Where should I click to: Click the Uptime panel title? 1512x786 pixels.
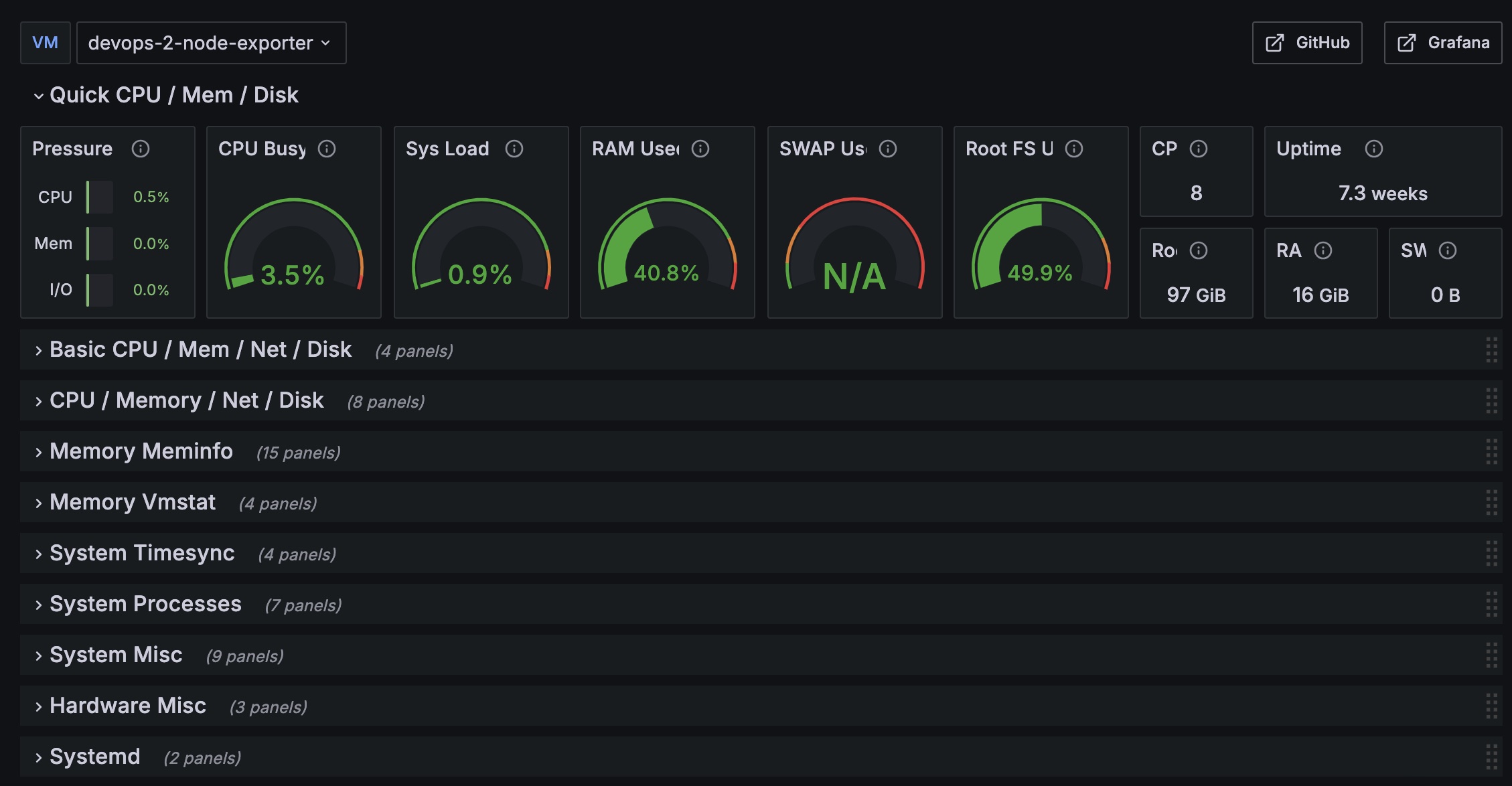click(x=1308, y=149)
